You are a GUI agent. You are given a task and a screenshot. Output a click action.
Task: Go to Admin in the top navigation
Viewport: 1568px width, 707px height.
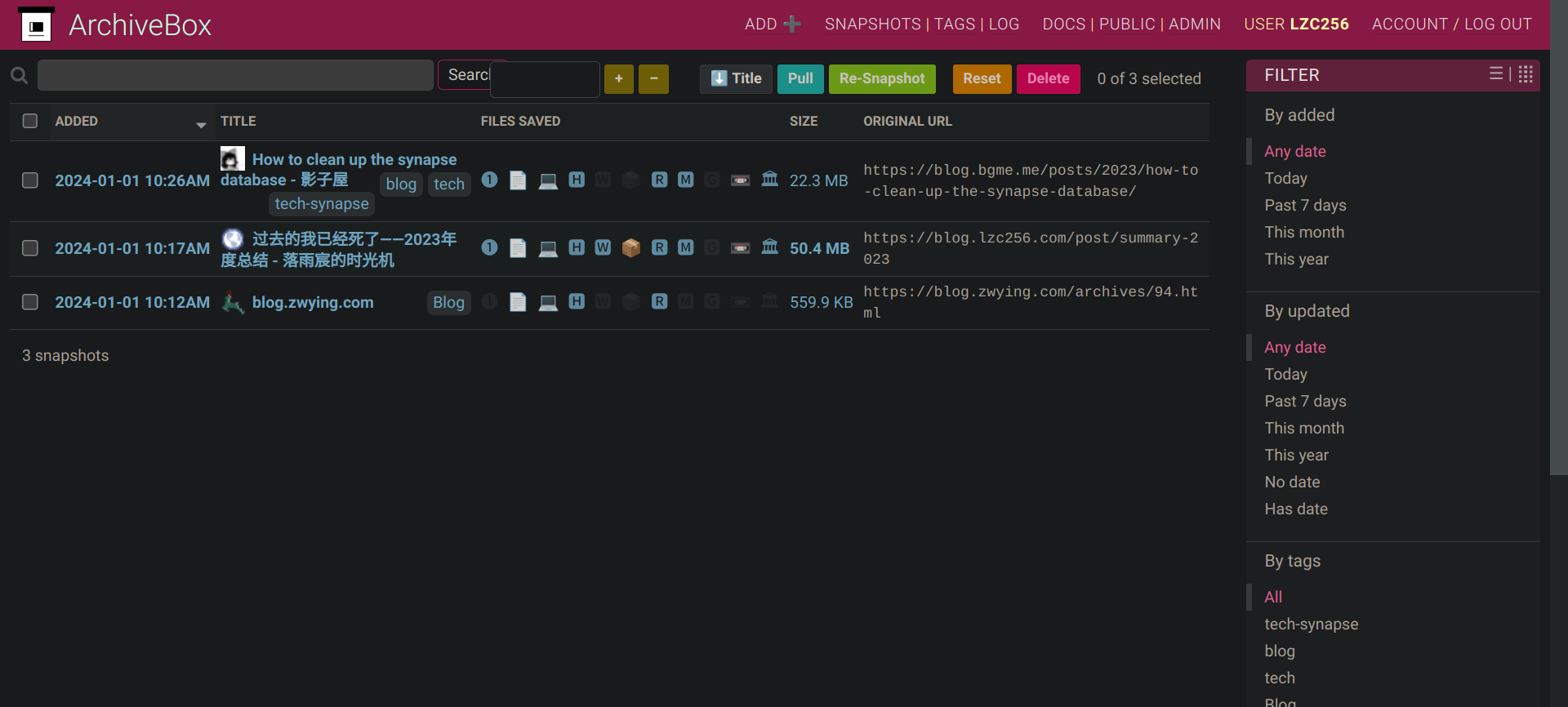tap(1194, 24)
